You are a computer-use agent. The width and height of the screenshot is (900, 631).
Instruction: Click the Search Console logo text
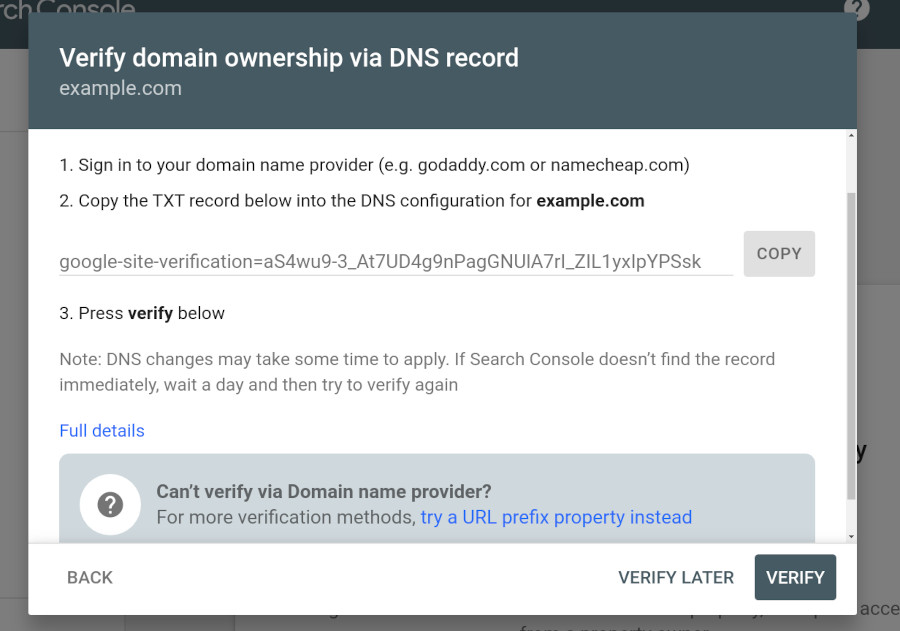(x=68, y=9)
